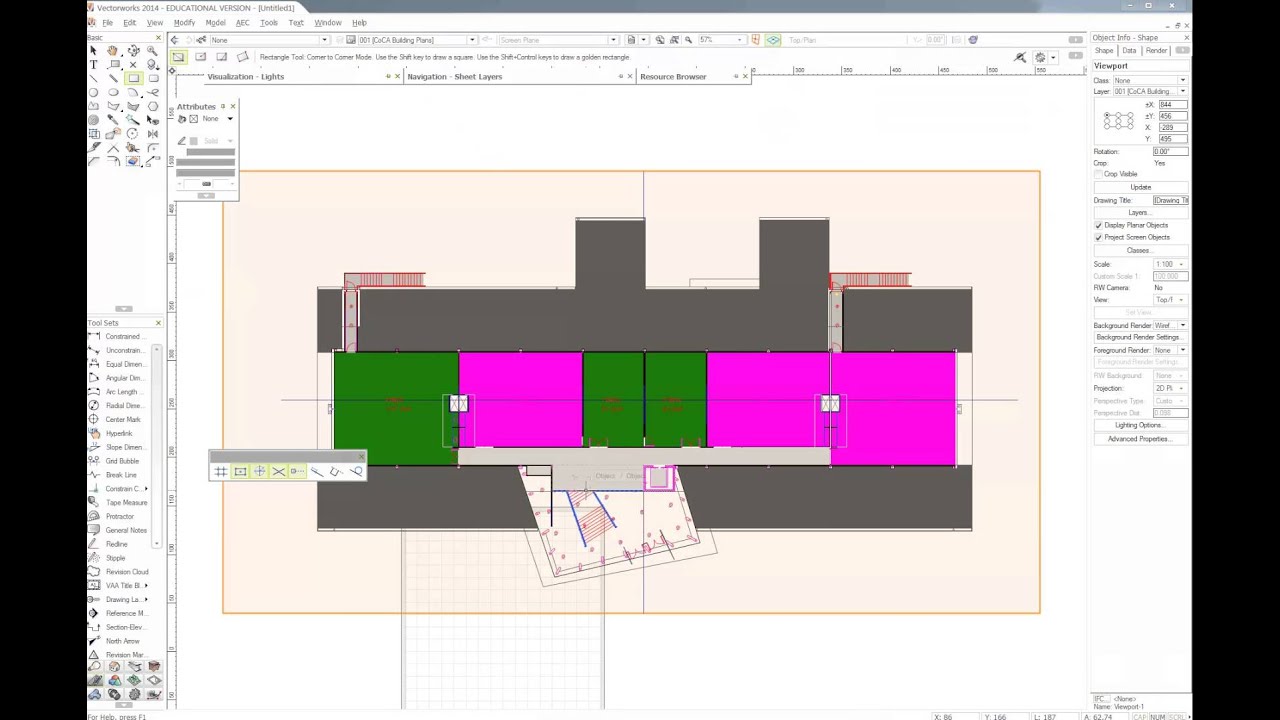Click the Layers... button
This screenshot has height=720, width=1280.
pyautogui.click(x=1140, y=212)
